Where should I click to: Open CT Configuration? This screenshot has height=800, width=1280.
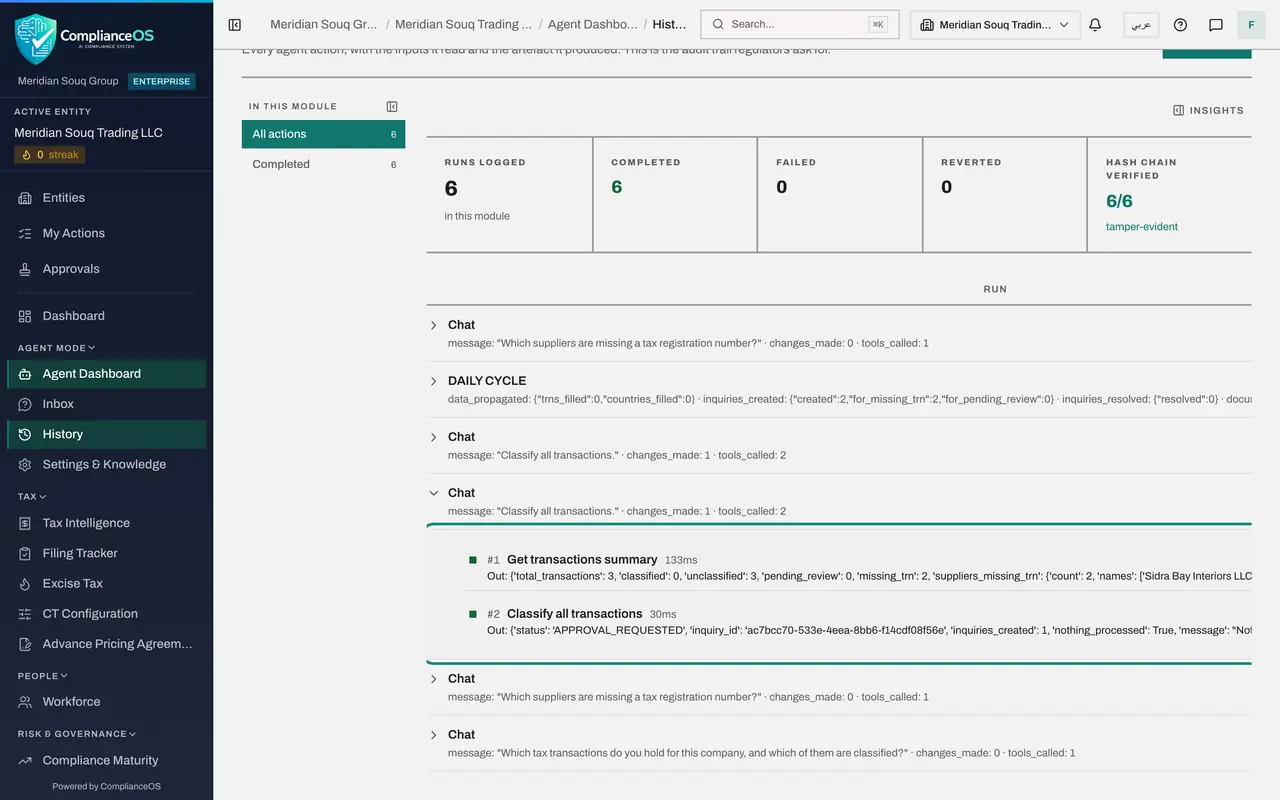tap(106, 614)
